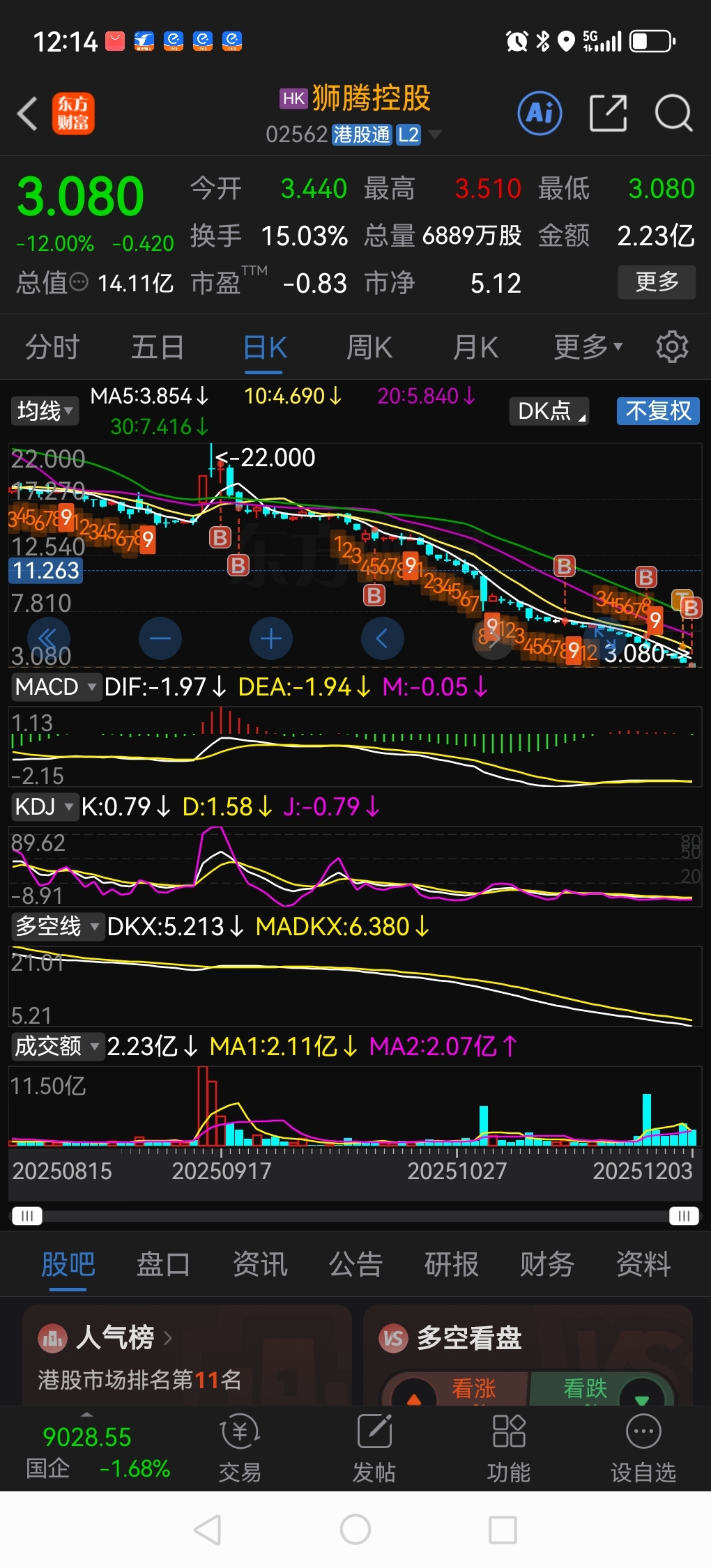Open the 股吧 tab

[x=68, y=1263]
